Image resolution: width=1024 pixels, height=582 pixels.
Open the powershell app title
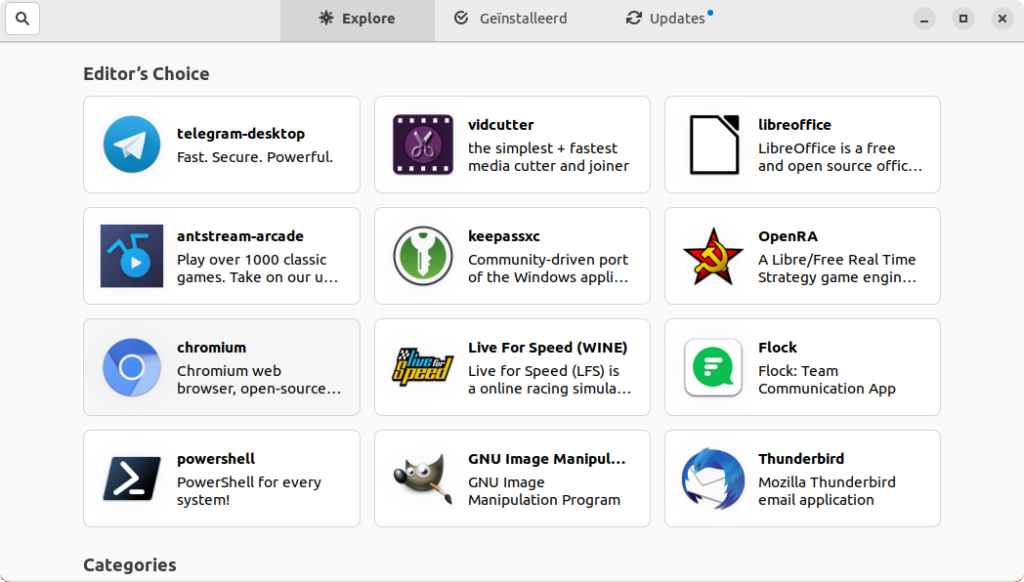(216, 459)
